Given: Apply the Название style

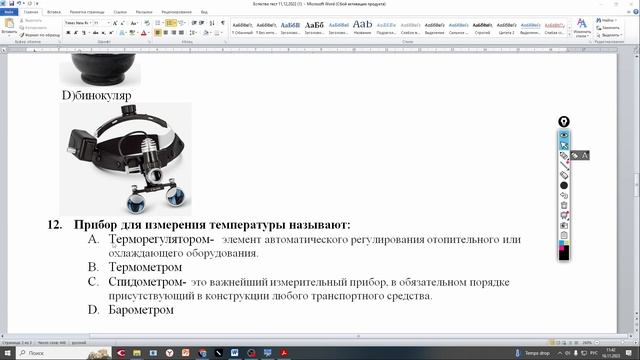Looking at the screenshot, I should point(362,28).
